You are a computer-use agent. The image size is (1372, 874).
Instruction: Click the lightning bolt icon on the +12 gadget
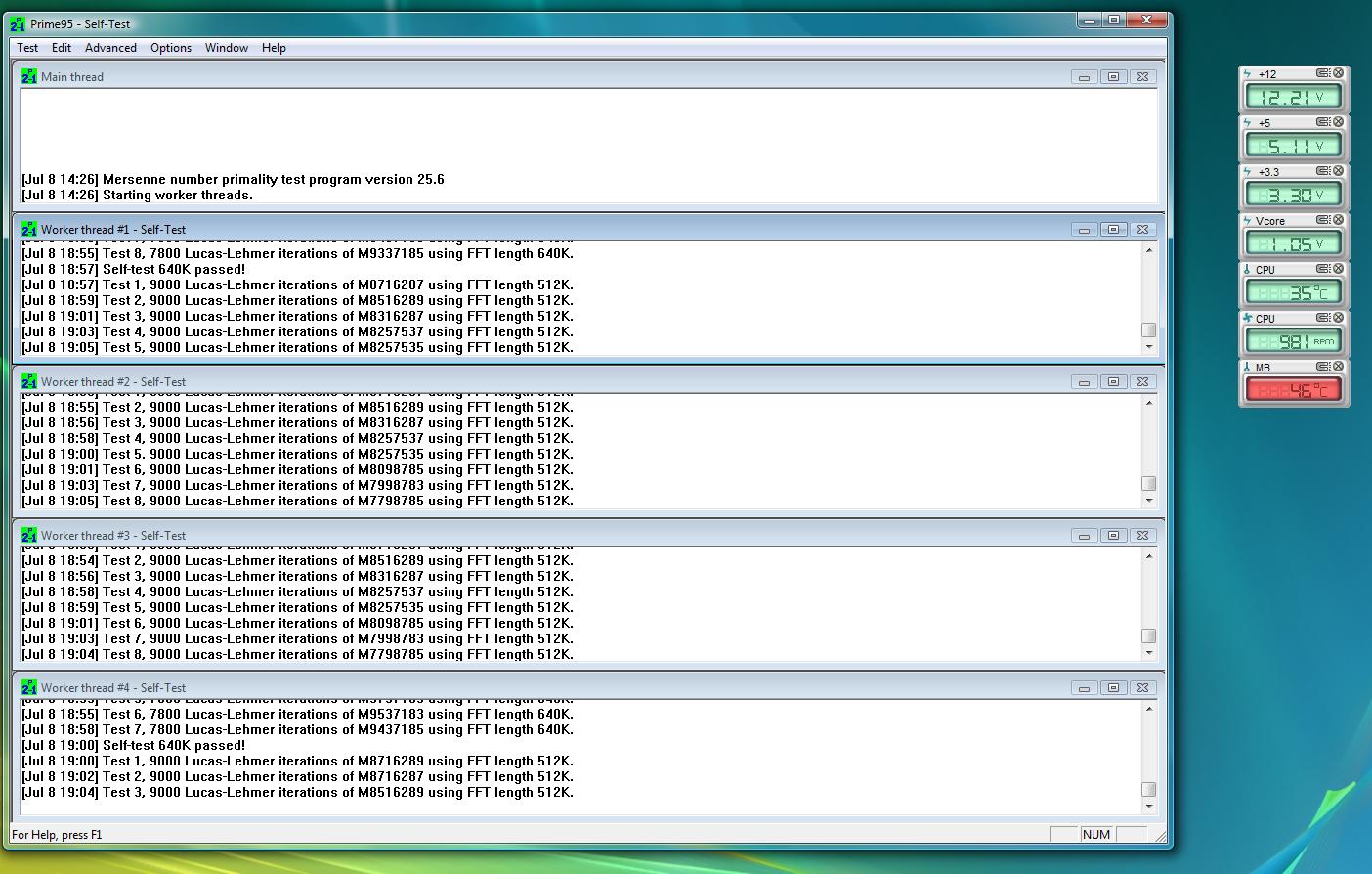point(1248,74)
